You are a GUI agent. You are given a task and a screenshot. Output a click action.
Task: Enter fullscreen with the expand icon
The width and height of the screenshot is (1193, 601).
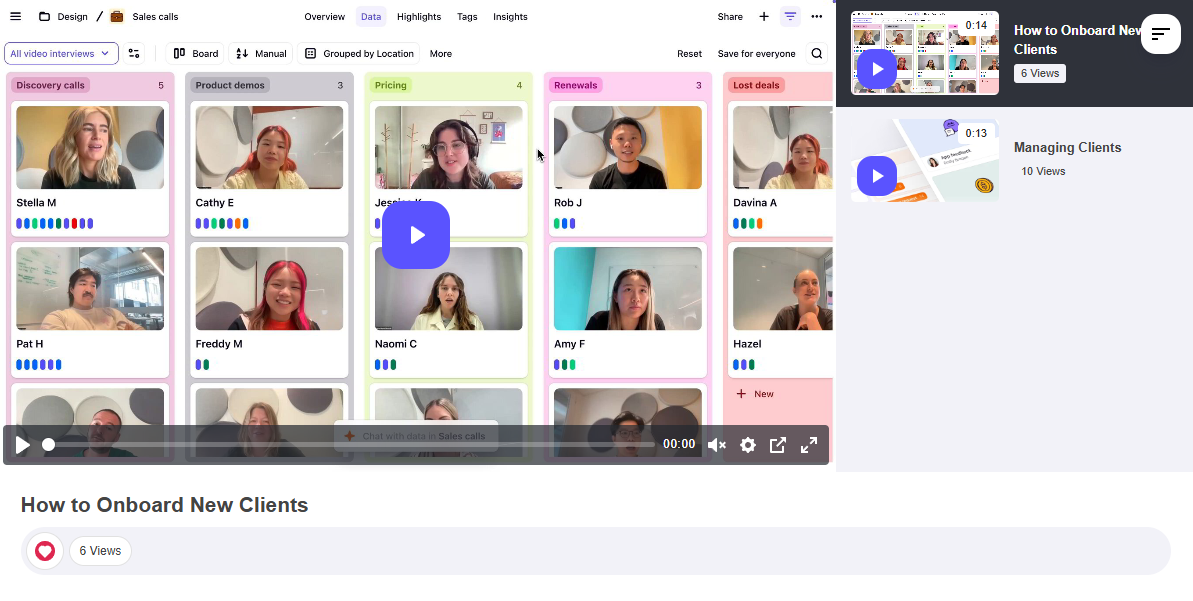809,445
